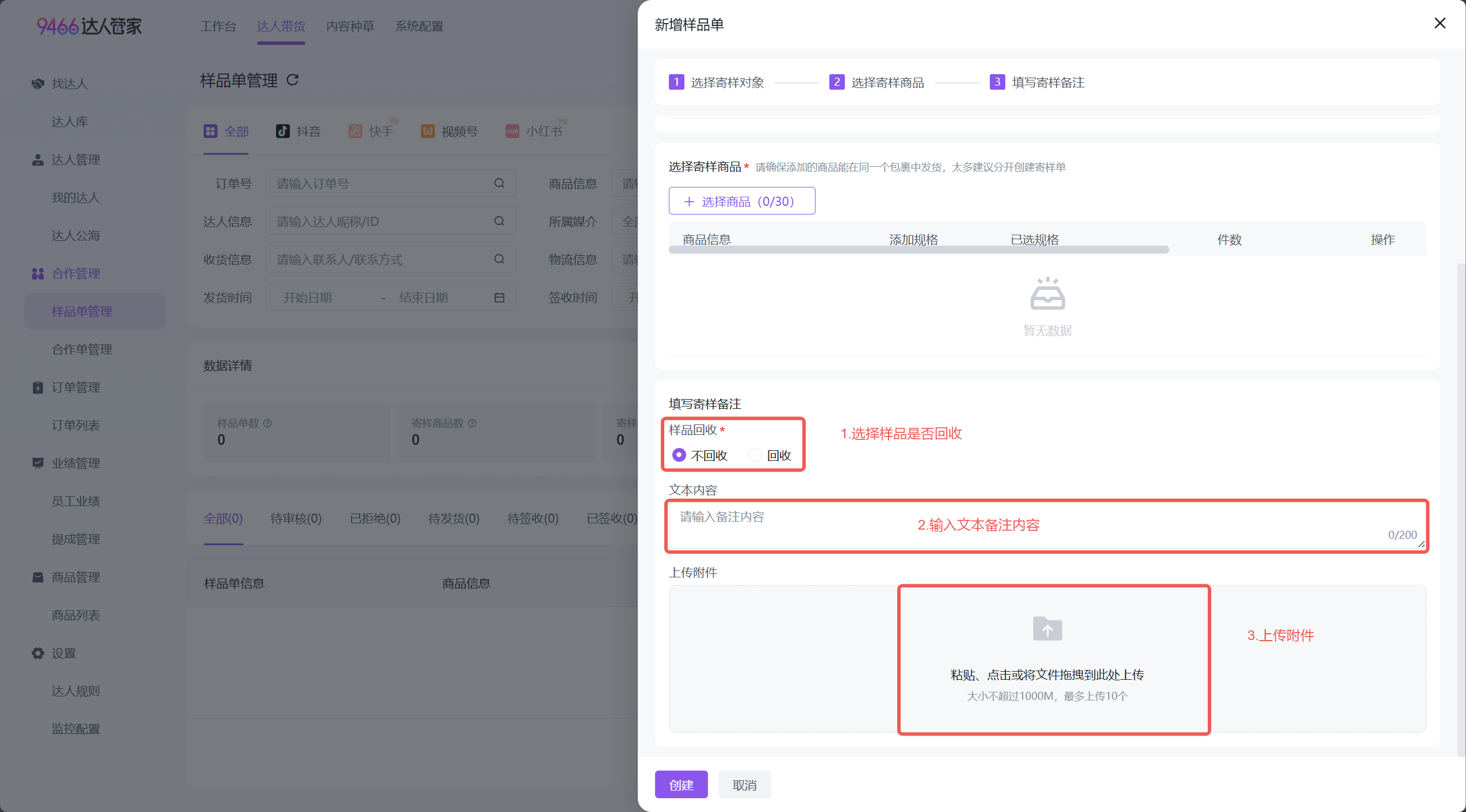1466x812 pixels.
Task: Click the 9466达人管家 logo
Action: pyautogui.click(x=89, y=26)
